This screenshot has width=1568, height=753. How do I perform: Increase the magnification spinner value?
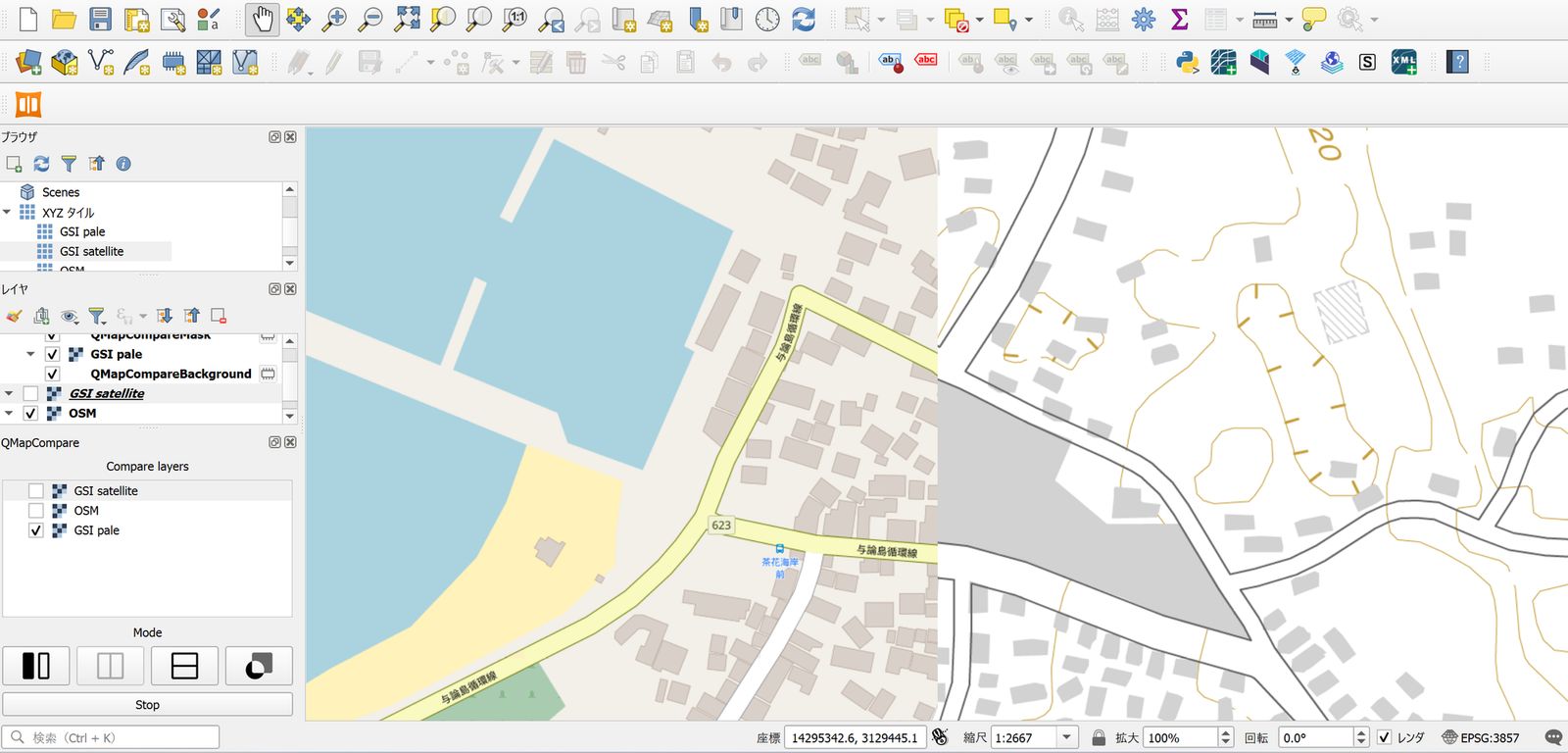click(x=1225, y=732)
